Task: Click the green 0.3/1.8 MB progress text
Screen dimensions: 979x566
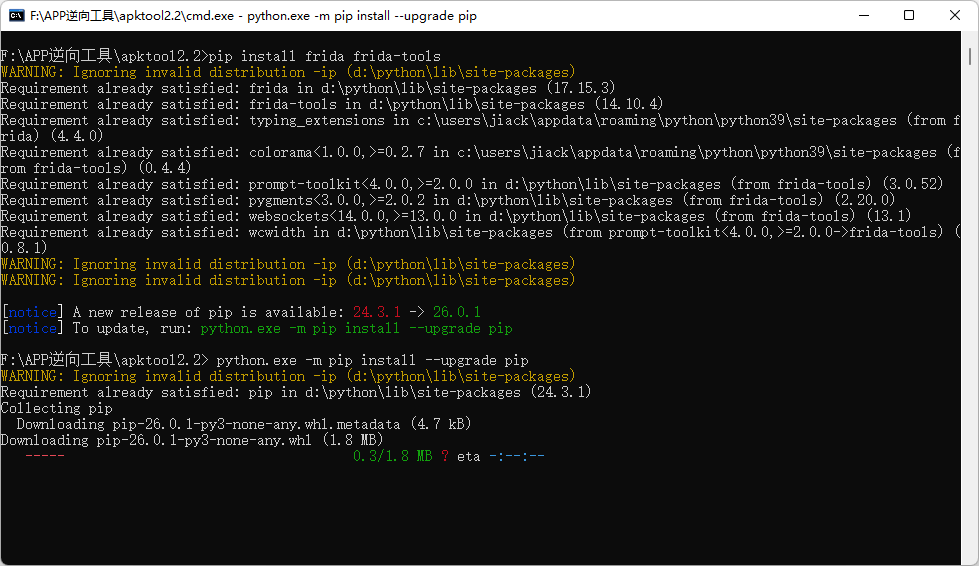Action: pos(393,456)
